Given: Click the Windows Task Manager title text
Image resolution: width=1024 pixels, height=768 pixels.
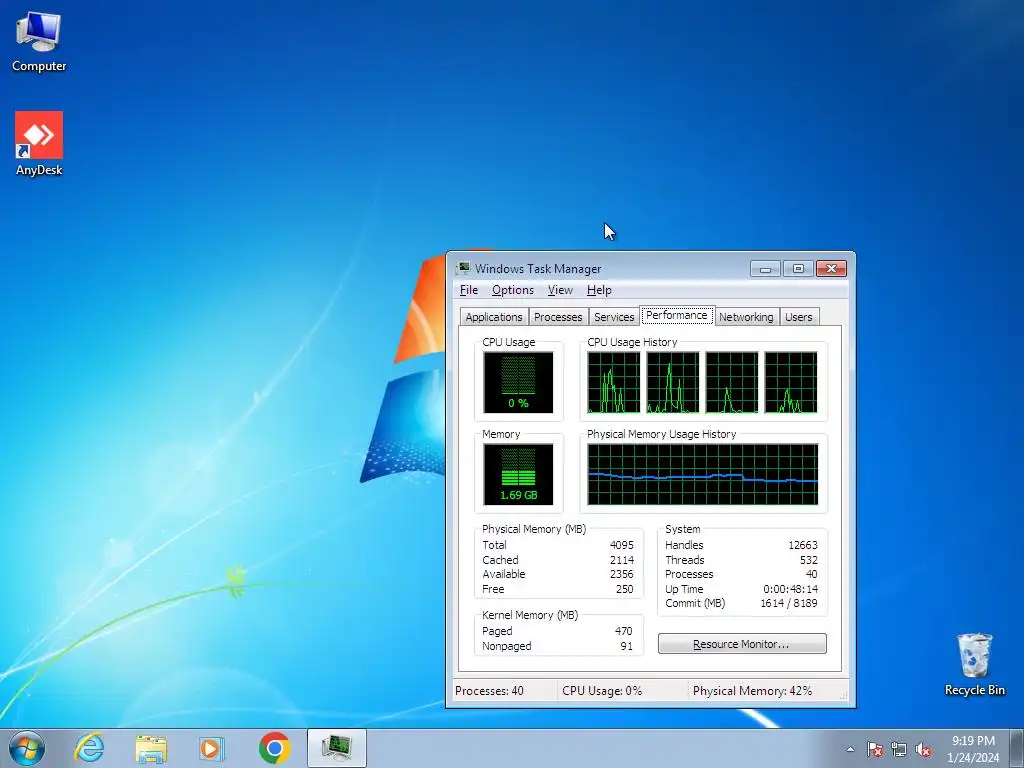Looking at the screenshot, I should coord(538,269).
